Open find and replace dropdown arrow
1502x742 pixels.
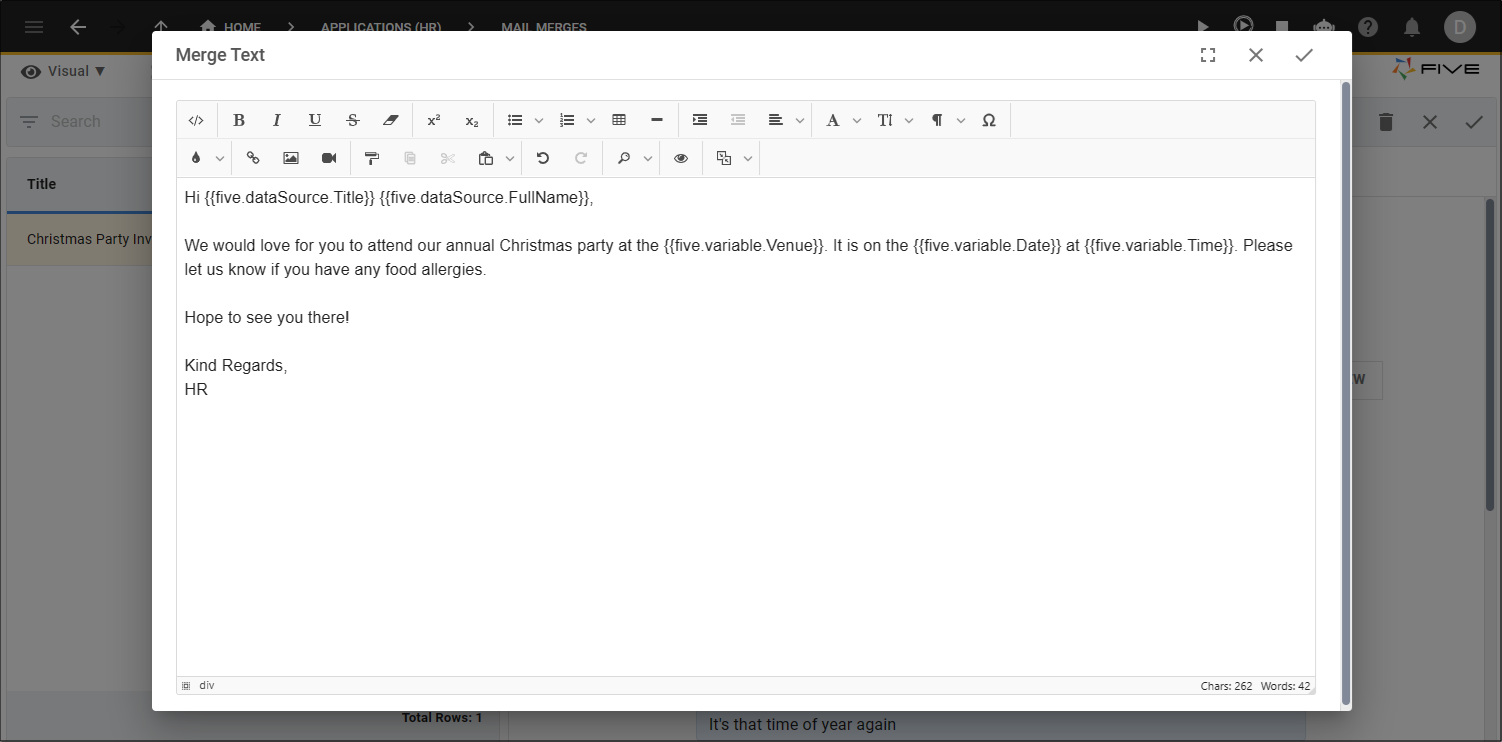pos(648,158)
